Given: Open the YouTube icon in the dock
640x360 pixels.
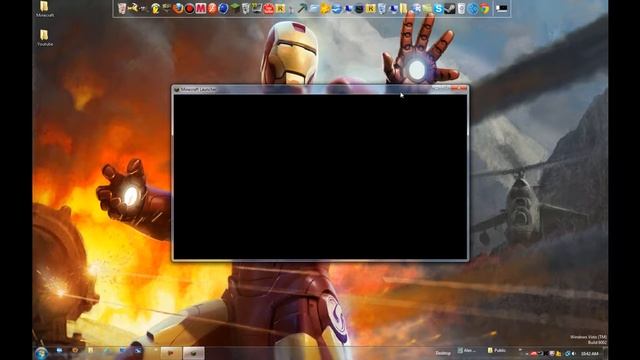Looking at the screenshot, I should 268,9.
